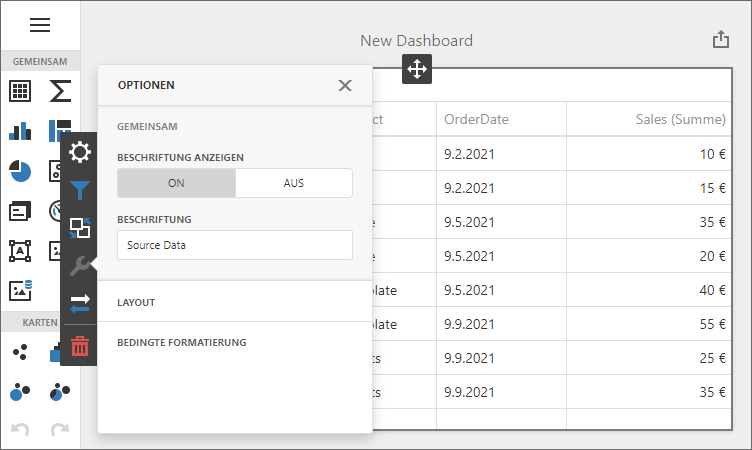
Task: Add a Bound Image item with the database icon
Action: click(21, 290)
